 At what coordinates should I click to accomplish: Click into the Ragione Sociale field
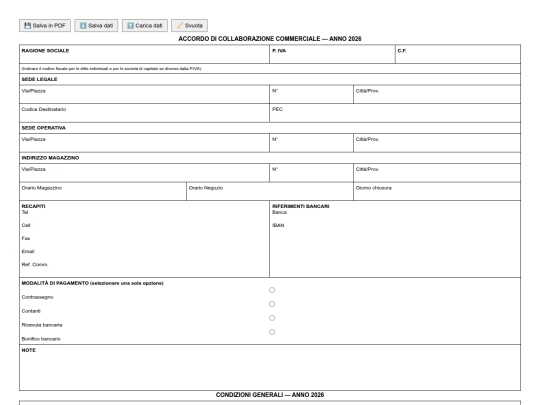pyautogui.click(x=144, y=54)
